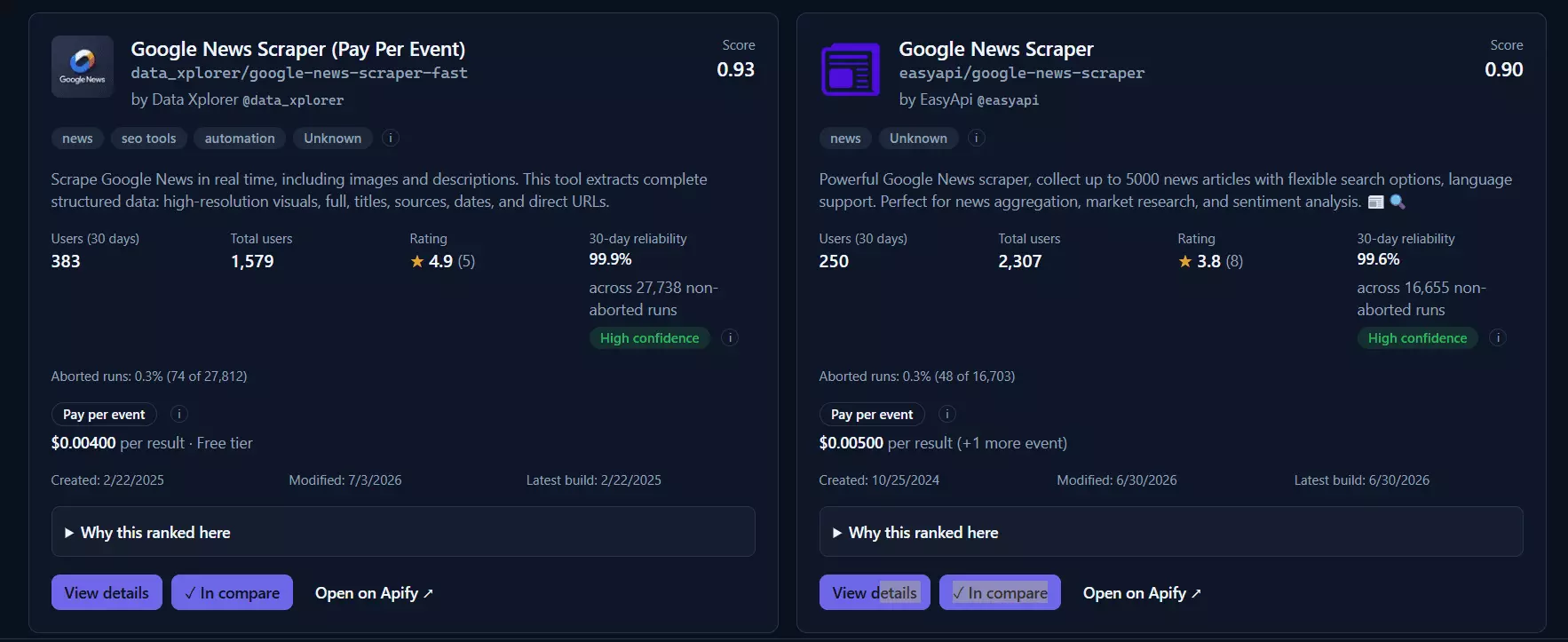This screenshot has height=642, width=1568.
Task: Click the 2,307 total users value
Action: [x=1020, y=261]
